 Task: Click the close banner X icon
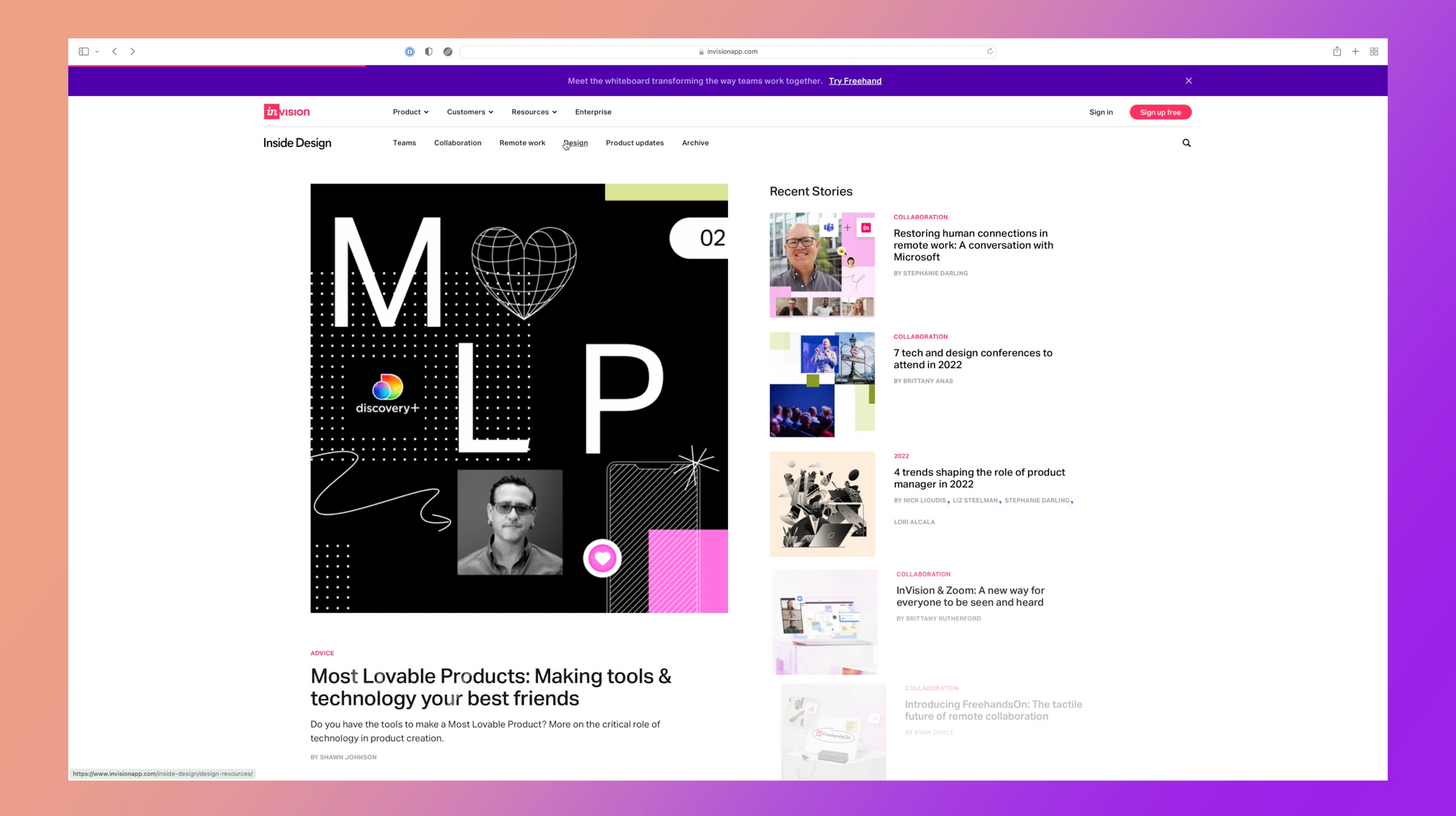point(1189,80)
